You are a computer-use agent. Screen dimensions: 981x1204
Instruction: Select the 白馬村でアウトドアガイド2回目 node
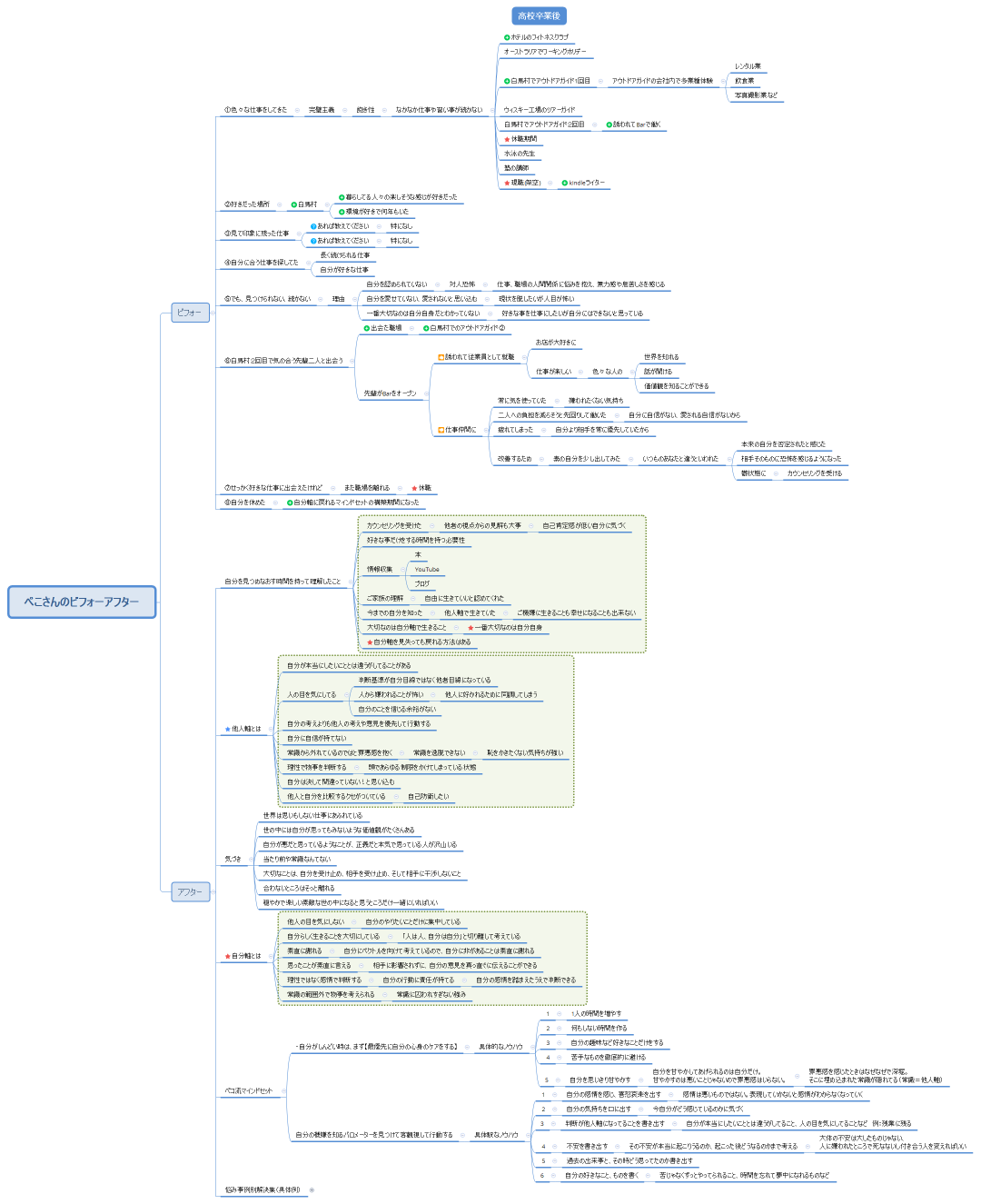(x=544, y=124)
